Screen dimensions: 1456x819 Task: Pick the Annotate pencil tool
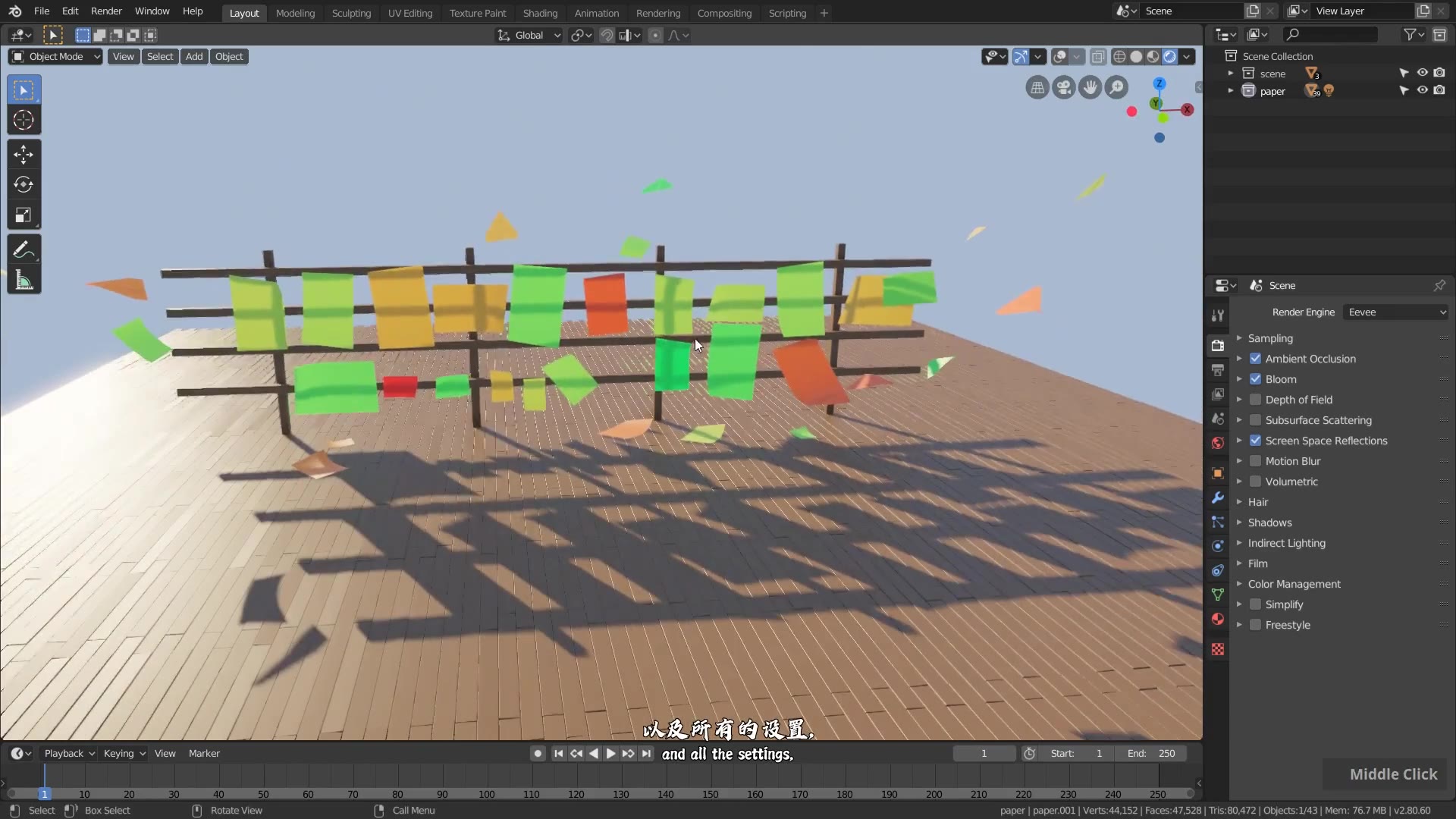24,249
